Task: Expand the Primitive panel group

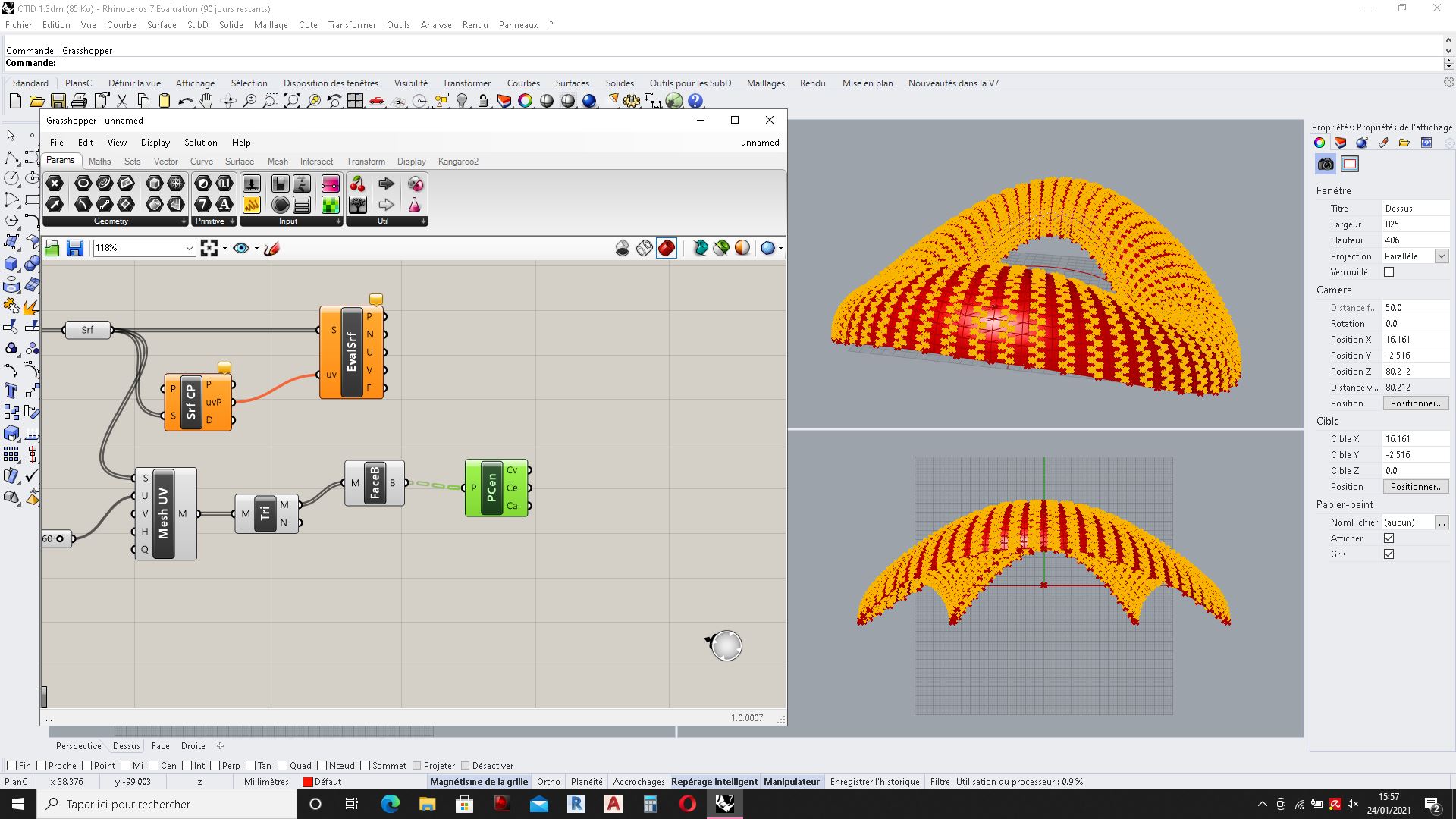Action: [x=233, y=221]
